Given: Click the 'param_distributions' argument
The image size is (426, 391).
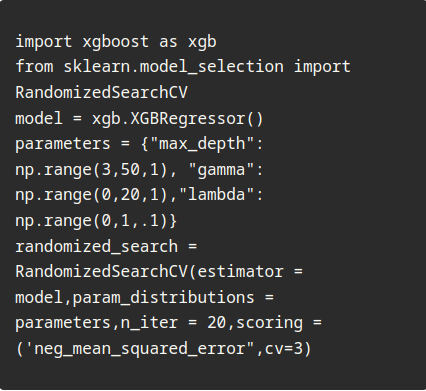Looking at the screenshot, I should tap(163, 298).
